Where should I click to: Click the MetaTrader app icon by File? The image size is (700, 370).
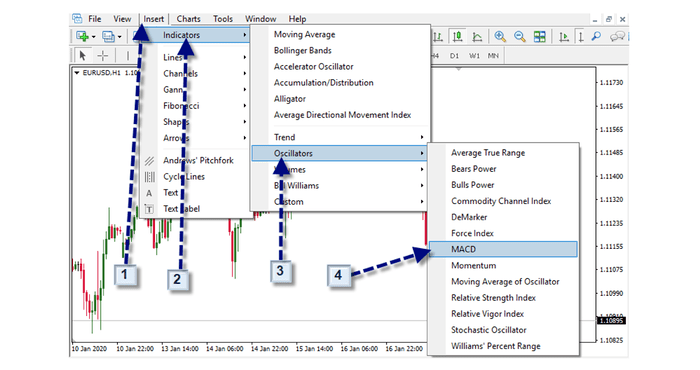(x=77, y=19)
